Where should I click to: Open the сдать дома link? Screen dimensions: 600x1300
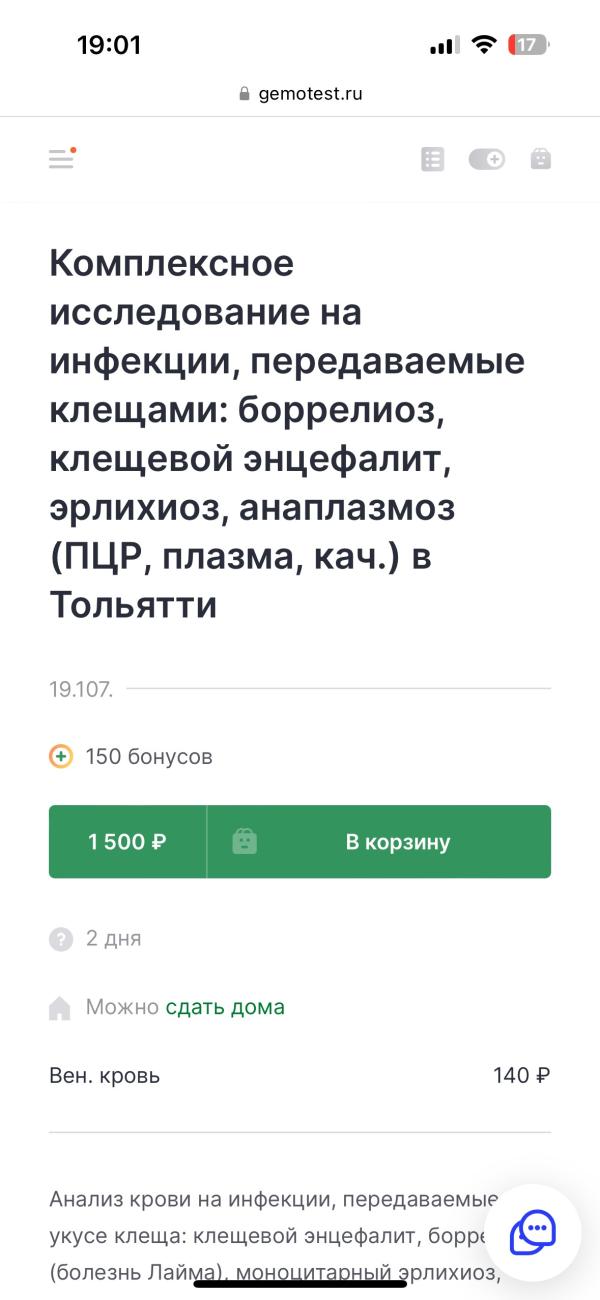pyautogui.click(x=225, y=1007)
